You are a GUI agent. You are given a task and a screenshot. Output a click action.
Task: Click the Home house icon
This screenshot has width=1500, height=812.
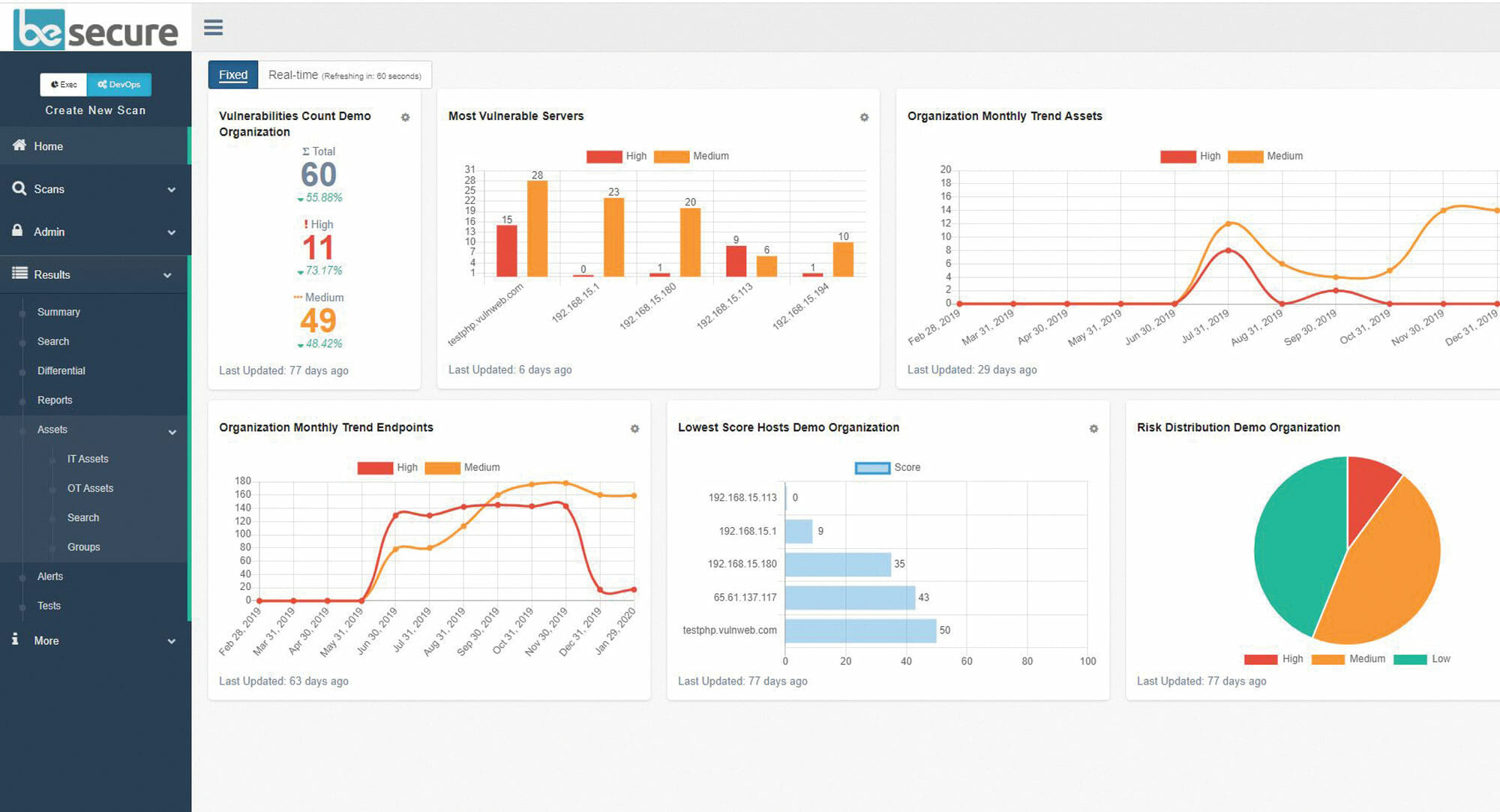click(19, 145)
